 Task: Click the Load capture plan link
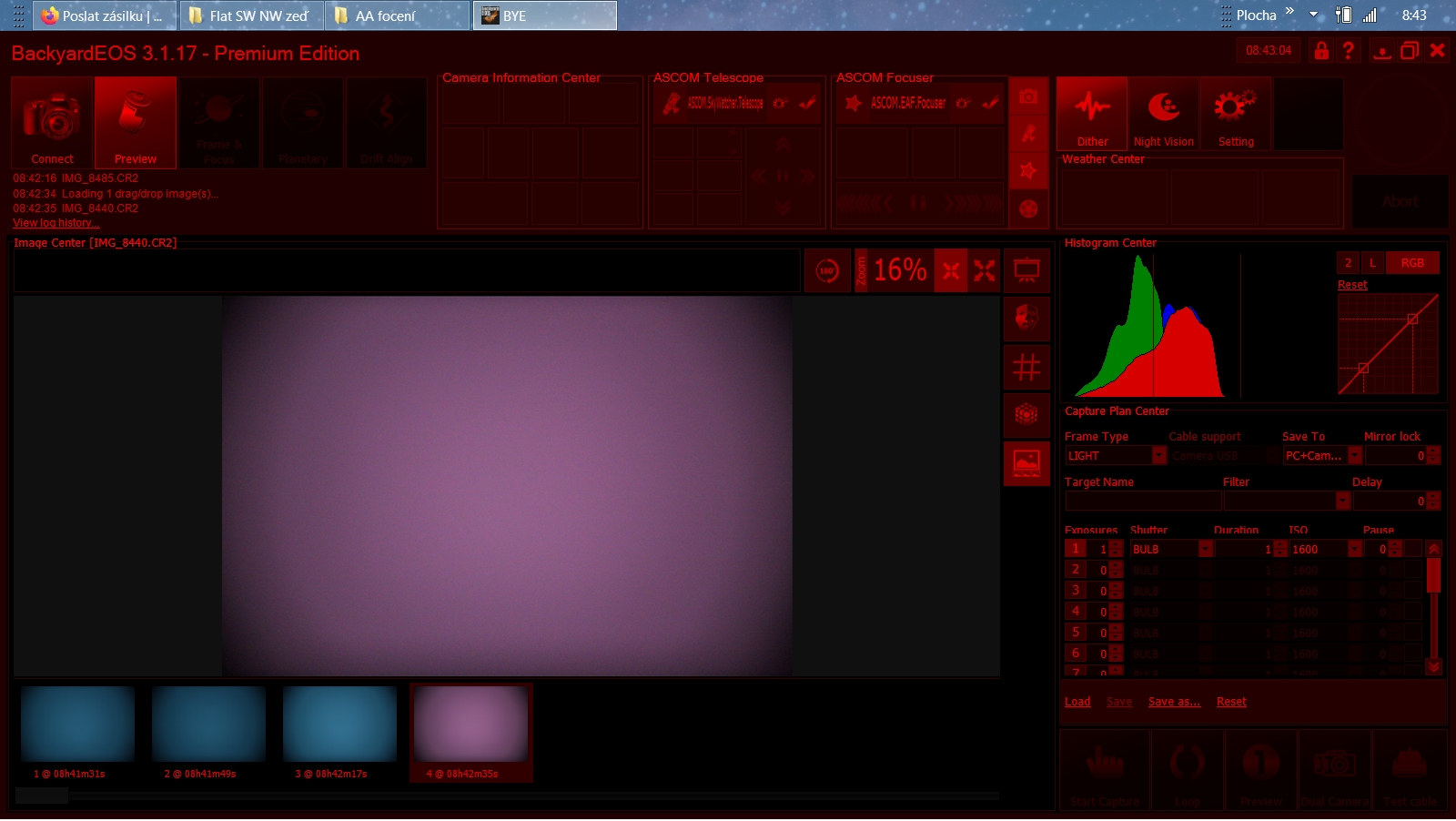pos(1077,702)
